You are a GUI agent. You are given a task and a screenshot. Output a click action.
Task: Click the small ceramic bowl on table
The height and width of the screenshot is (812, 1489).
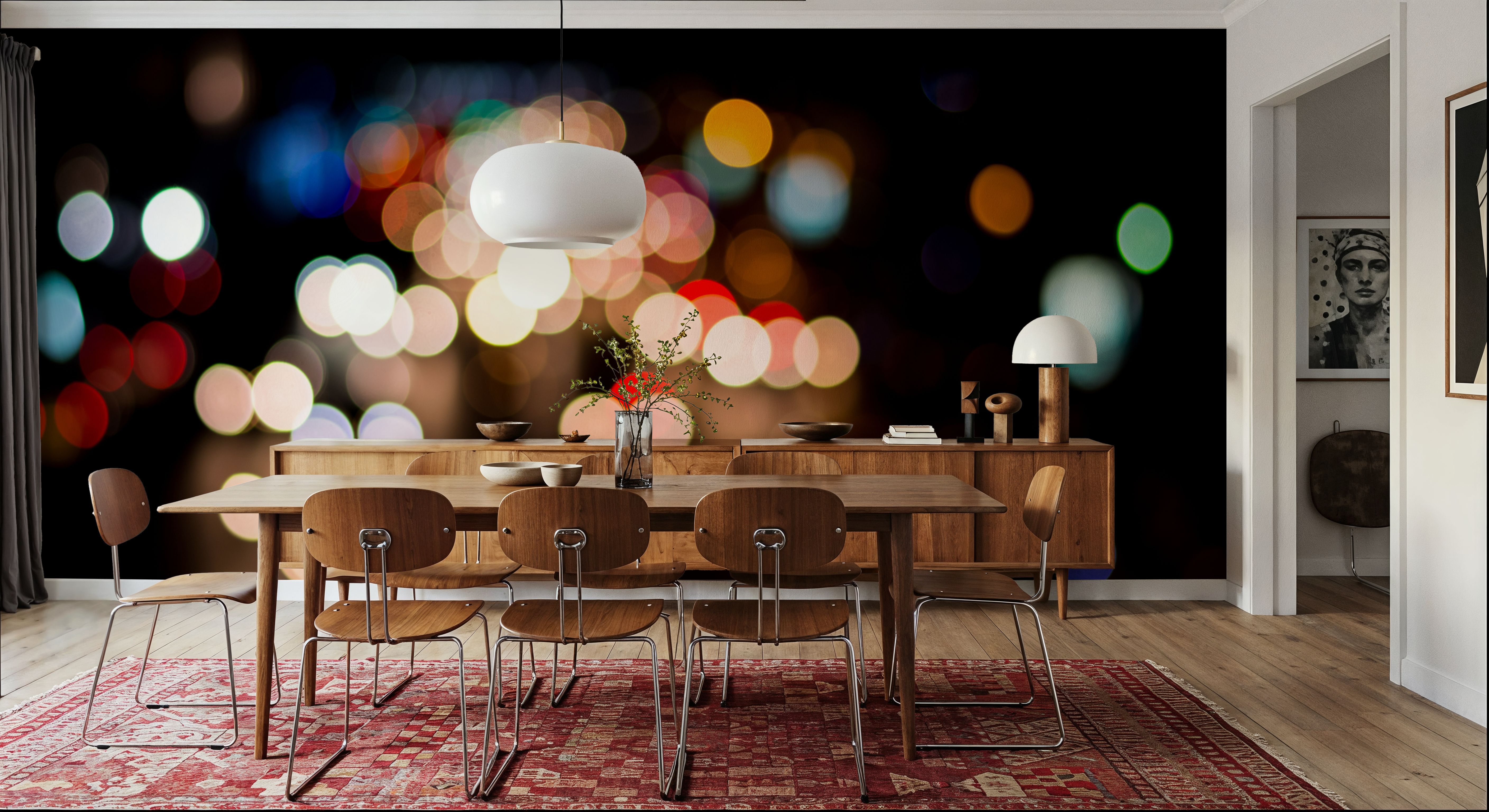(x=561, y=475)
